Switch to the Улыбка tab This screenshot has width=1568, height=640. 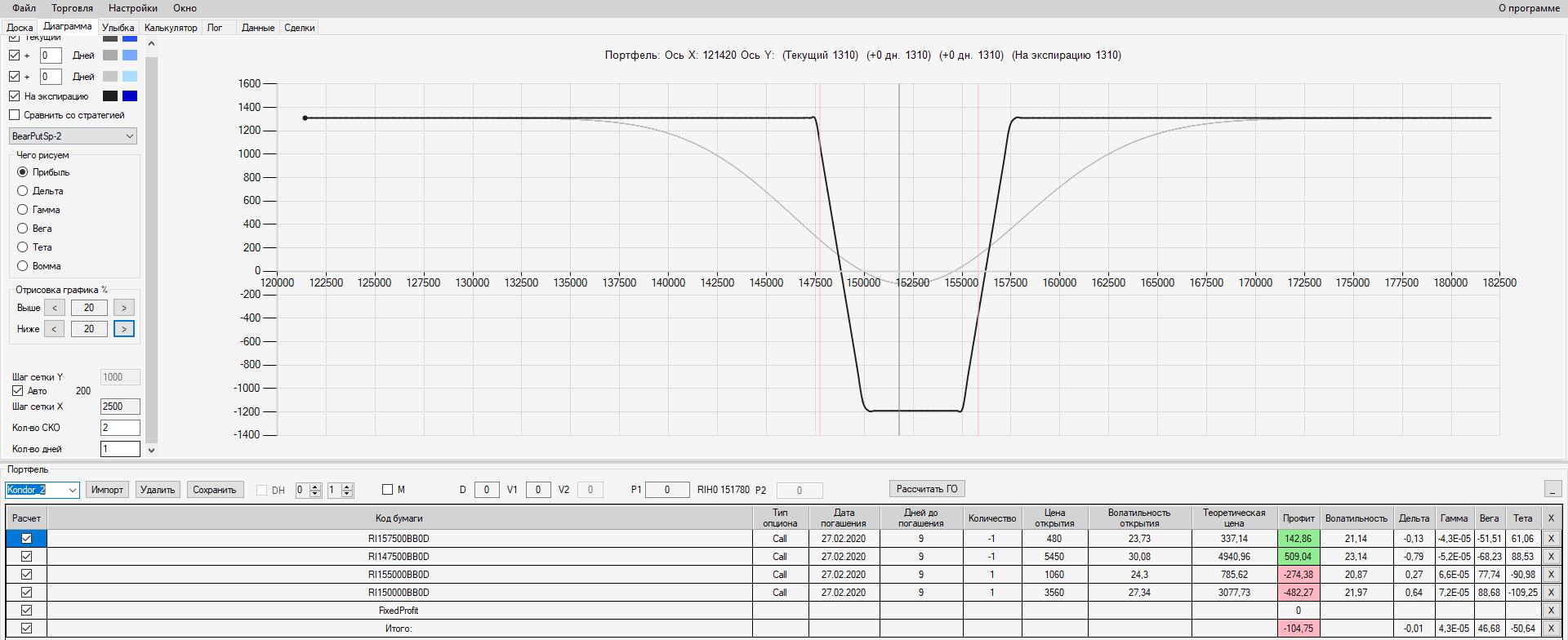[118, 28]
